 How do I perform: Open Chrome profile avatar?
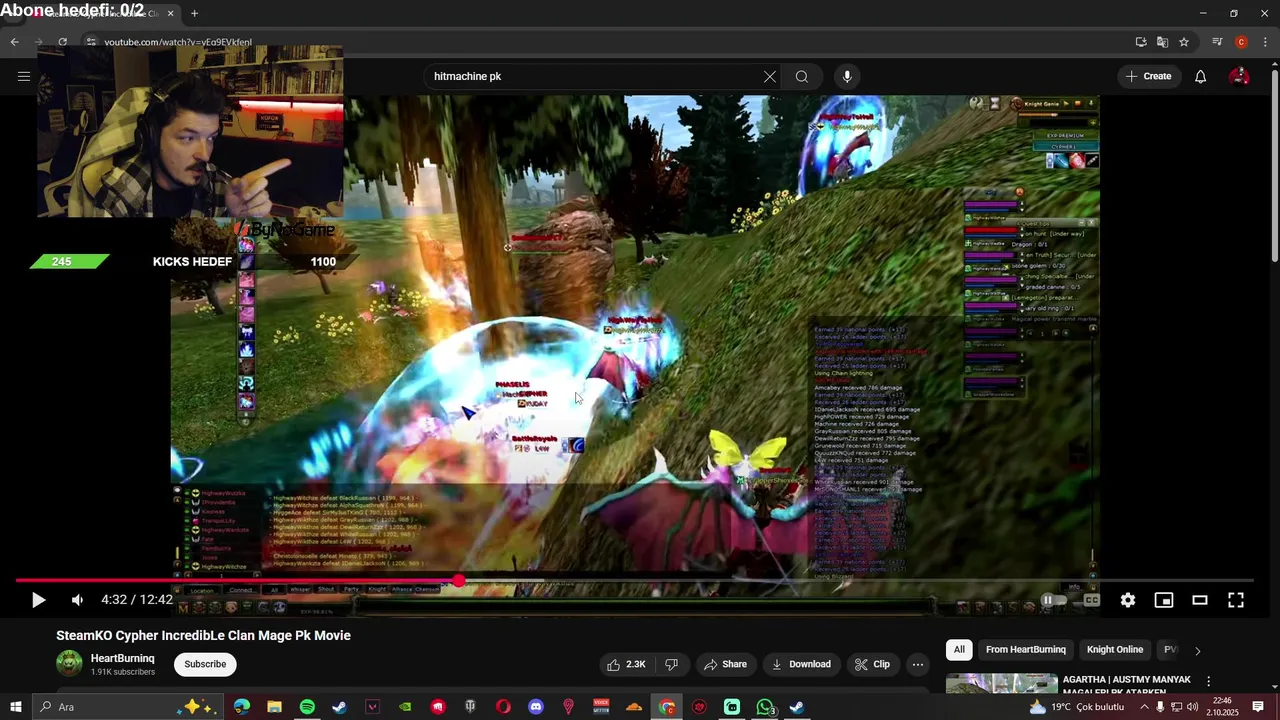pos(1241,42)
